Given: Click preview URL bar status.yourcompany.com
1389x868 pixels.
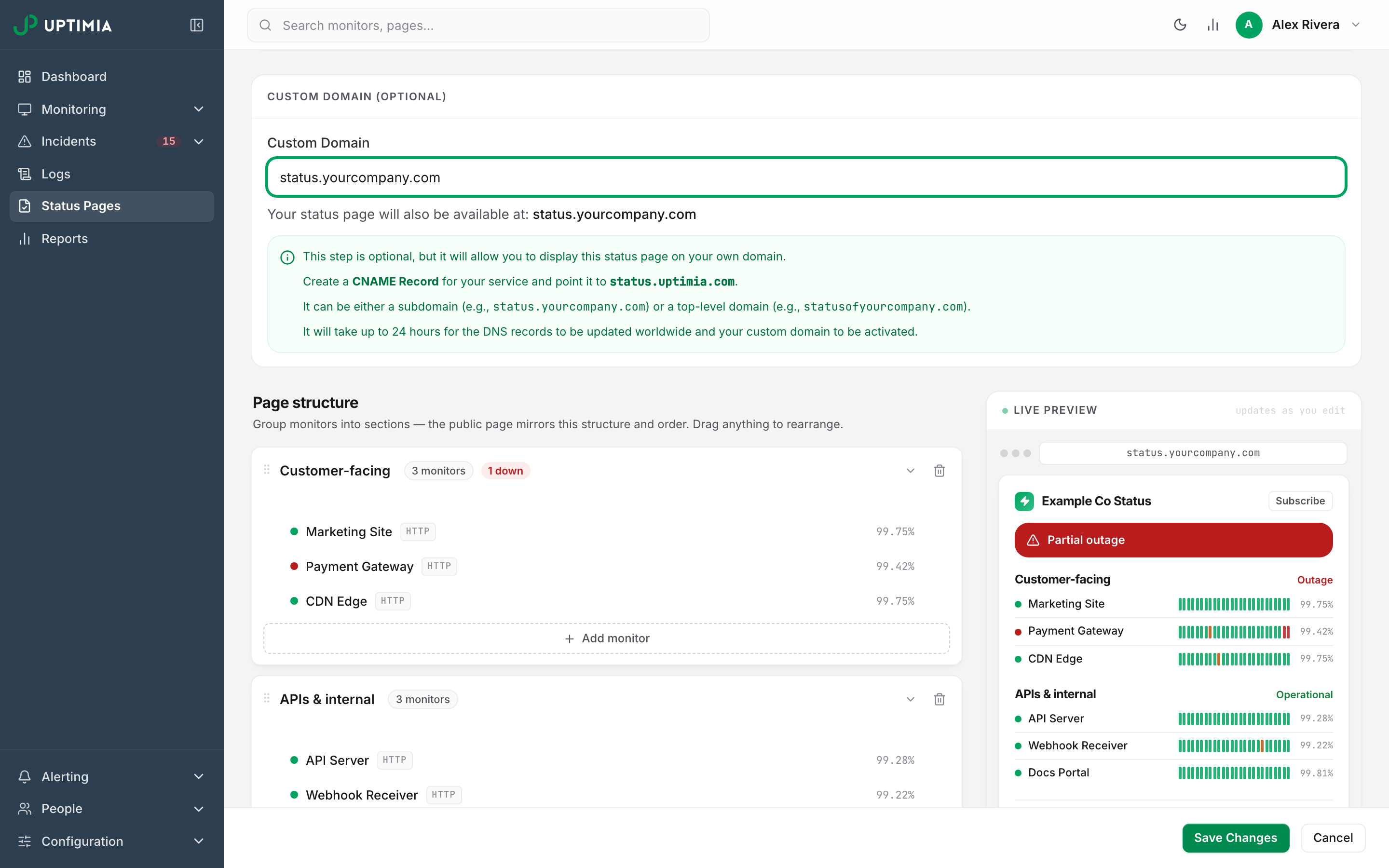Looking at the screenshot, I should tap(1193, 453).
